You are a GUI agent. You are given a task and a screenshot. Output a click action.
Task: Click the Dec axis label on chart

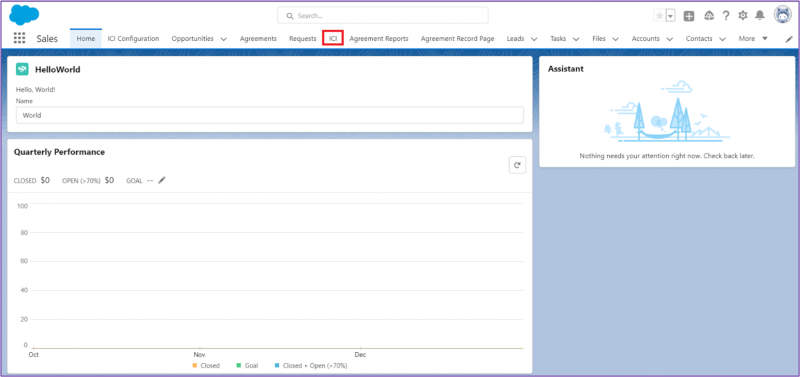(x=361, y=355)
